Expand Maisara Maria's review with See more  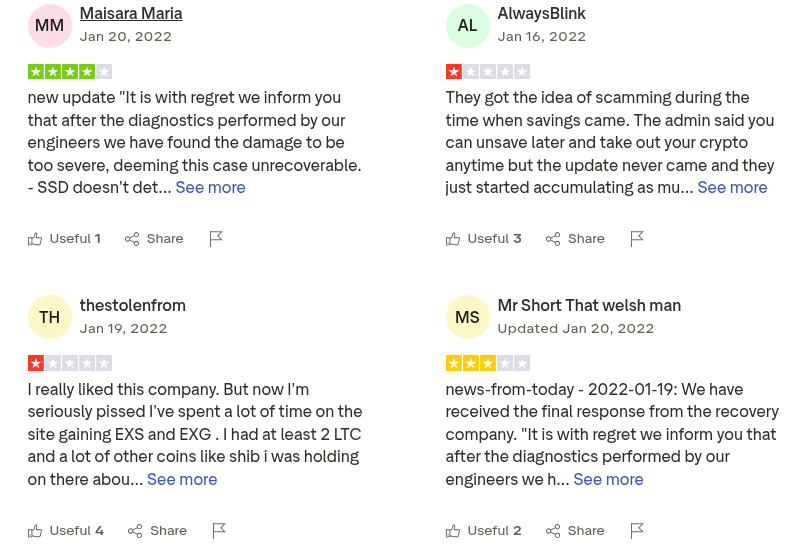210,187
